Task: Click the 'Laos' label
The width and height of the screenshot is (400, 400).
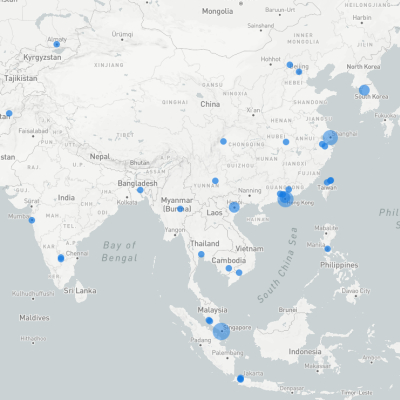Action: (214, 213)
